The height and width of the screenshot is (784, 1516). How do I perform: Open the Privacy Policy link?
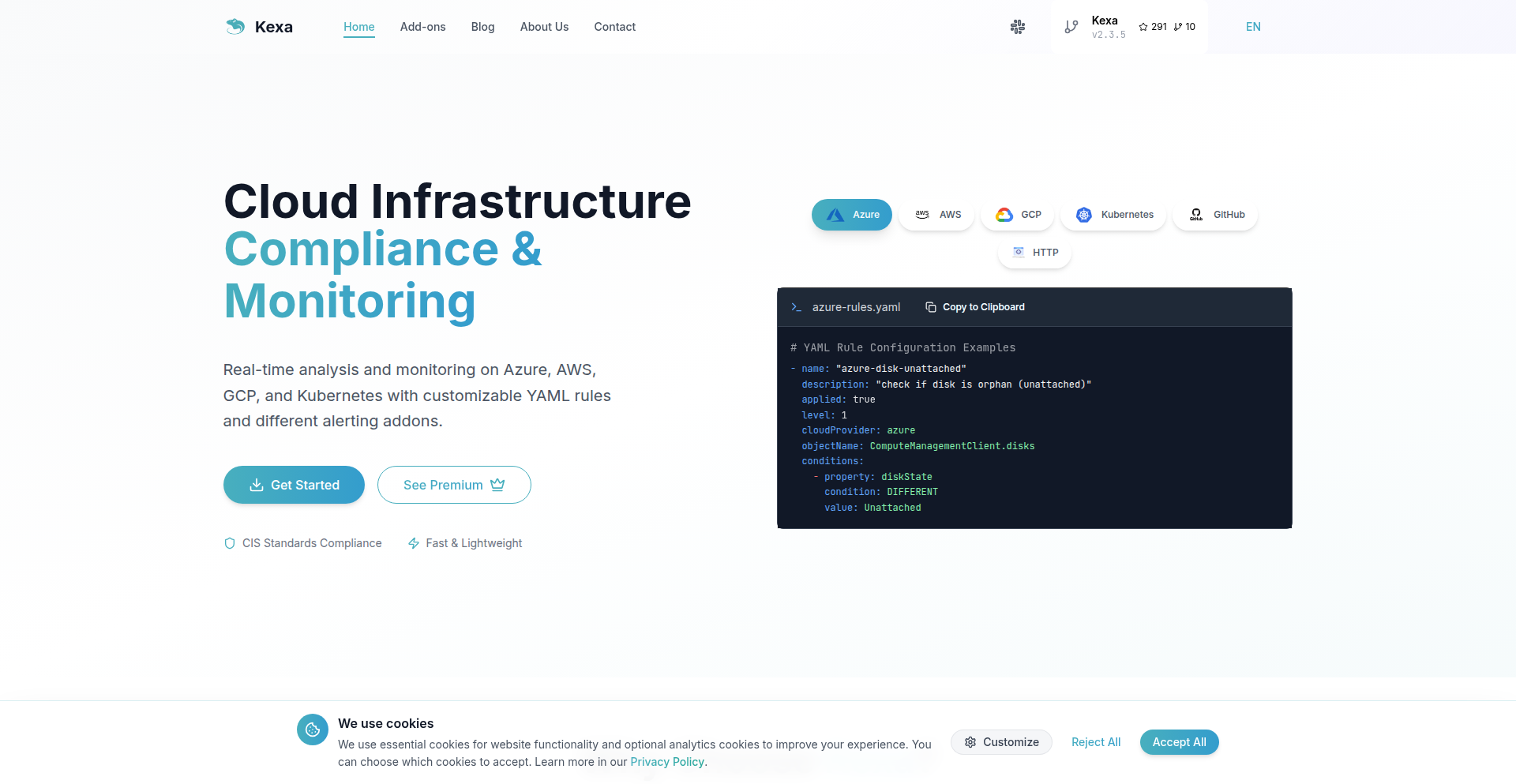click(x=667, y=762)
